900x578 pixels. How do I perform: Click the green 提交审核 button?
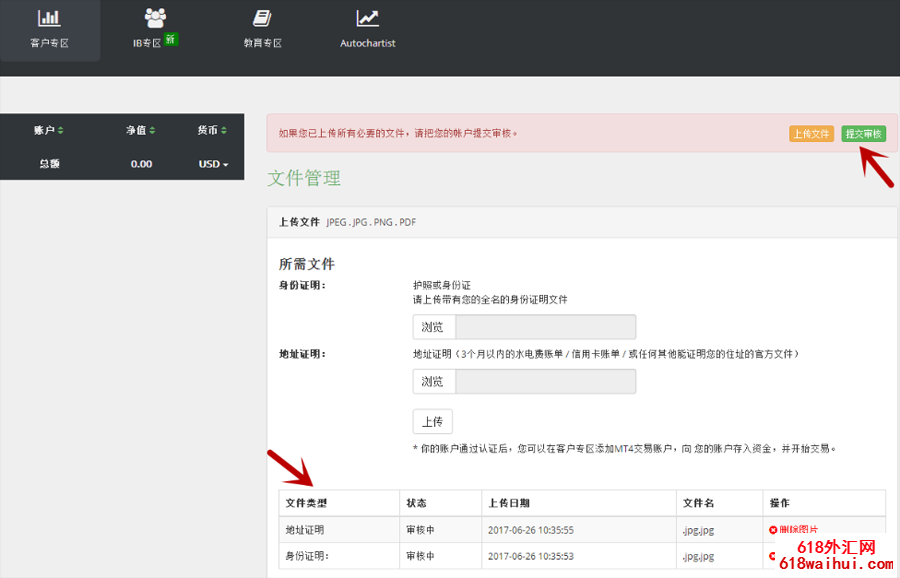863,134
